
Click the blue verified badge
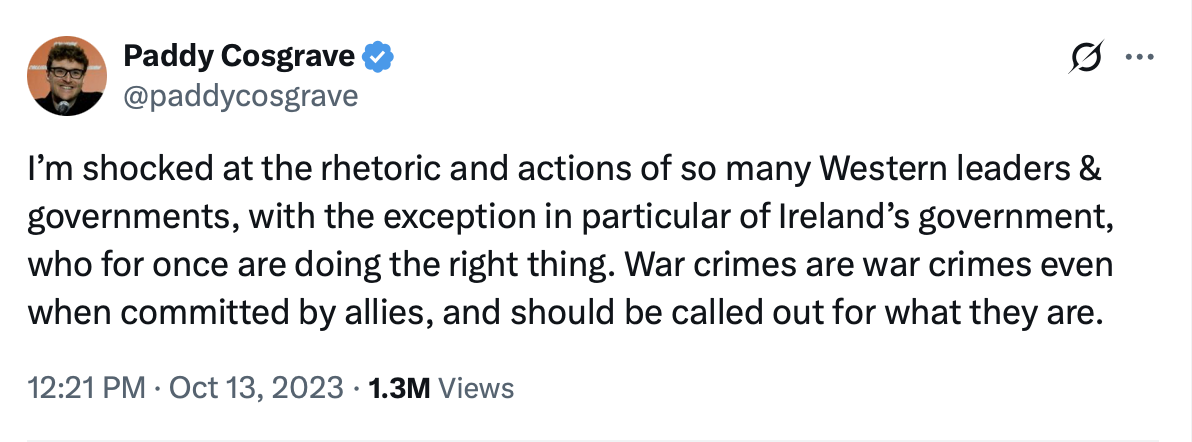click(378, 58)
